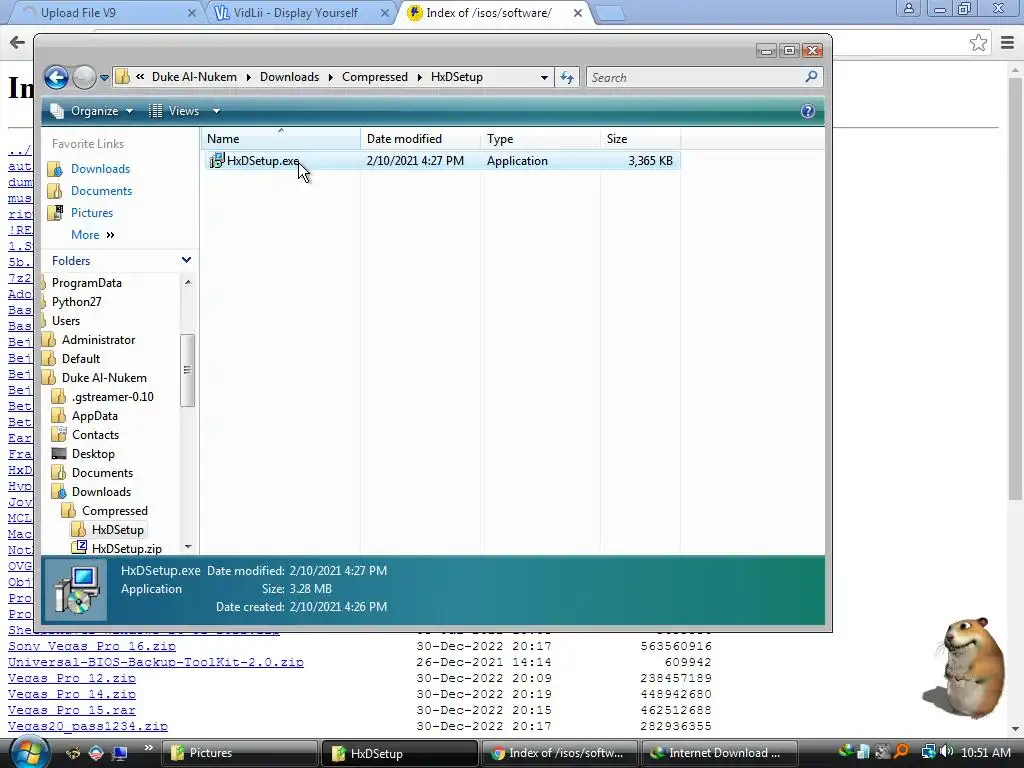Expand the arrow after Compressed breadcrumb
1024x768 pixels.
[x=419, y=78]
